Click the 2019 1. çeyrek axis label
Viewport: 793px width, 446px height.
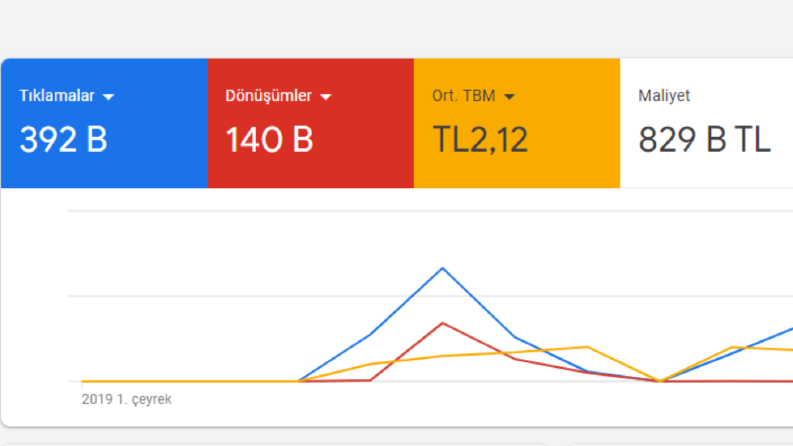[126, 399]
